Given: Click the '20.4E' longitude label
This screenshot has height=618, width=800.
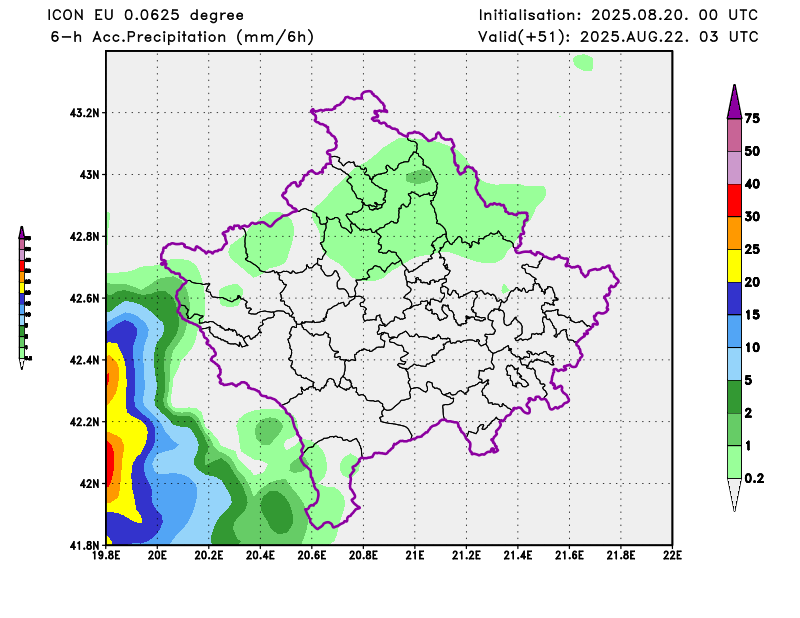Looking at the screenshot, I should click(260, 555).
